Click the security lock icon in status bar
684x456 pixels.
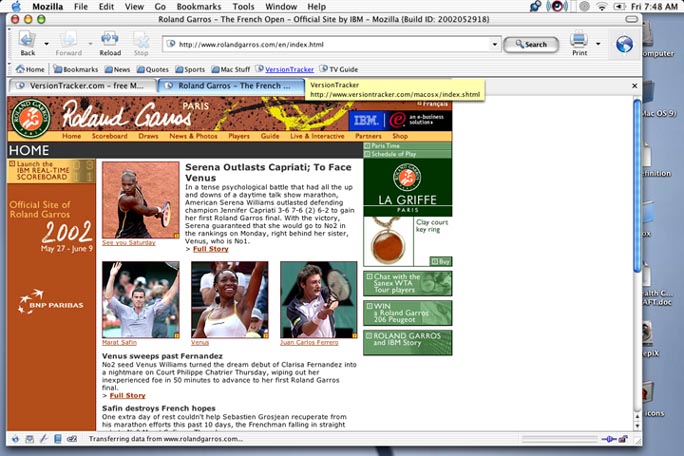(623, 439)
